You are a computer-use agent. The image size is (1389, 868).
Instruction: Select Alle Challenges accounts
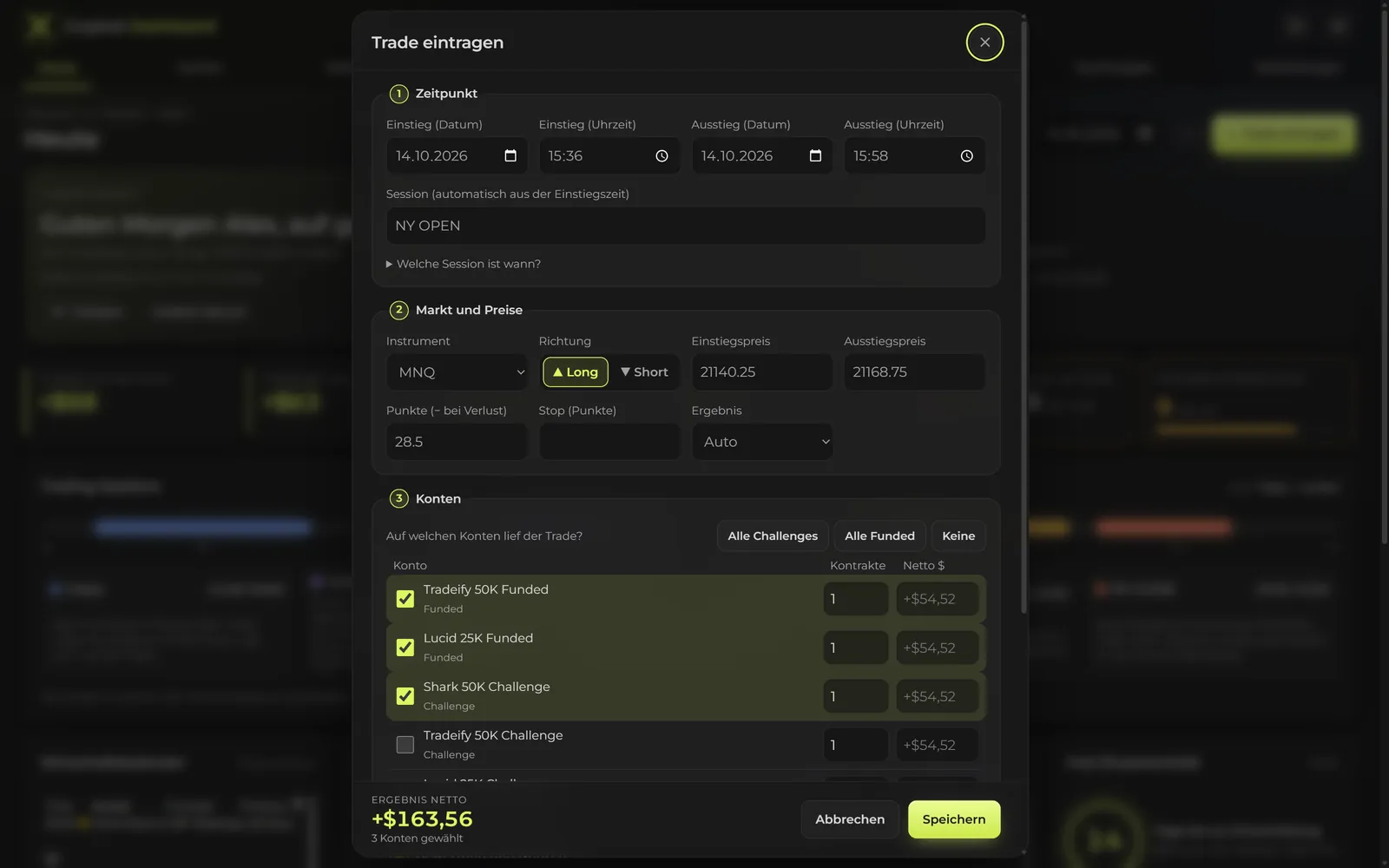click(773, 536)
